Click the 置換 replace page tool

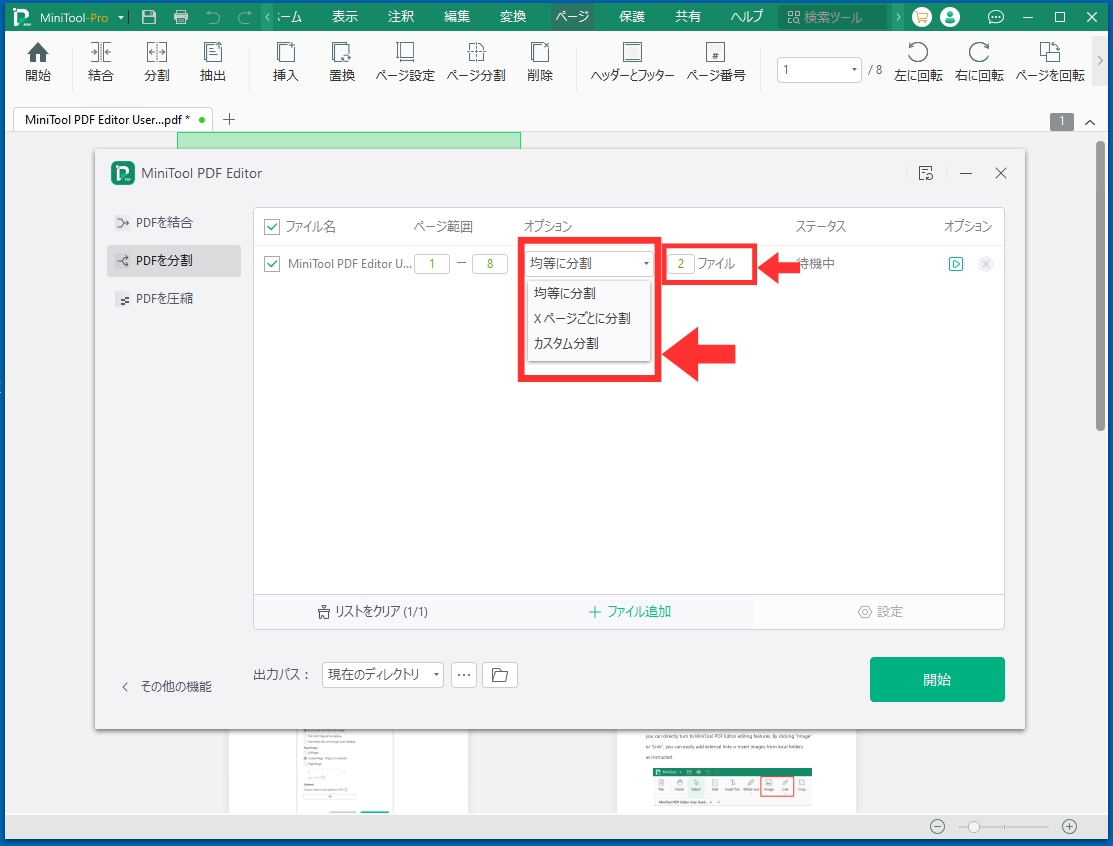point(341,62)
